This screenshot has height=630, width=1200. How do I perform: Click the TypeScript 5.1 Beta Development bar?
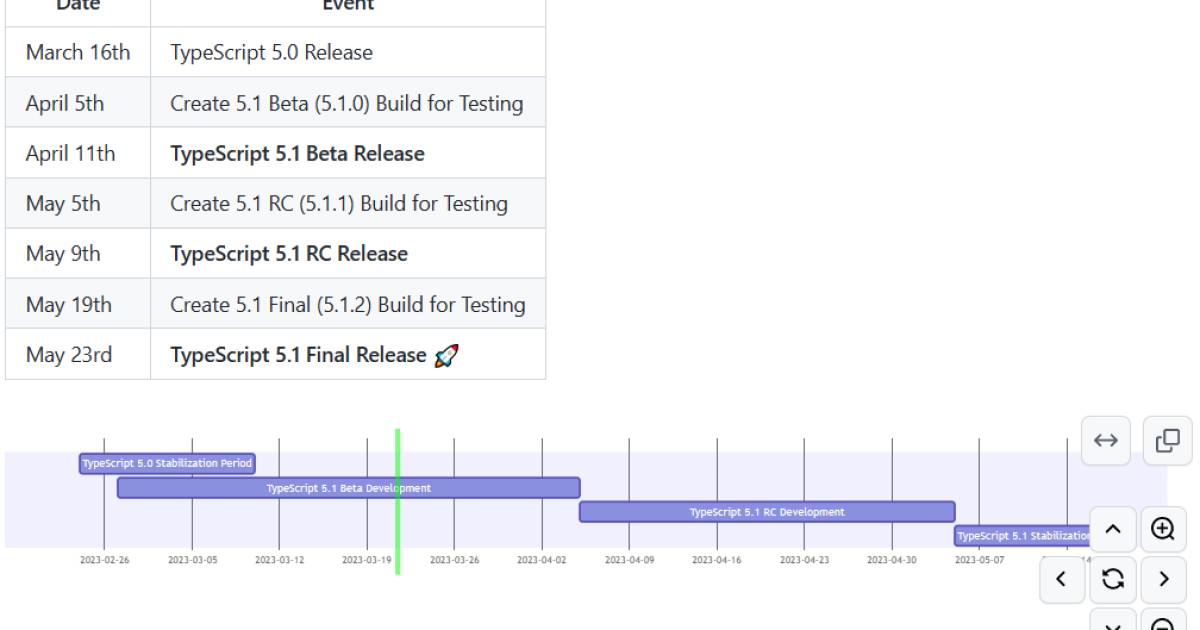coord(348,488)
